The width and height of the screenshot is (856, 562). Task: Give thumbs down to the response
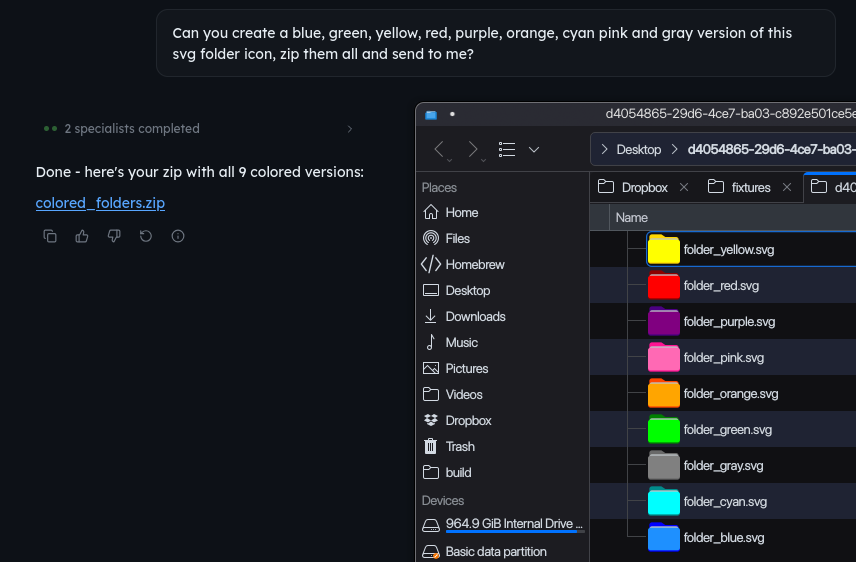(114, 236)
